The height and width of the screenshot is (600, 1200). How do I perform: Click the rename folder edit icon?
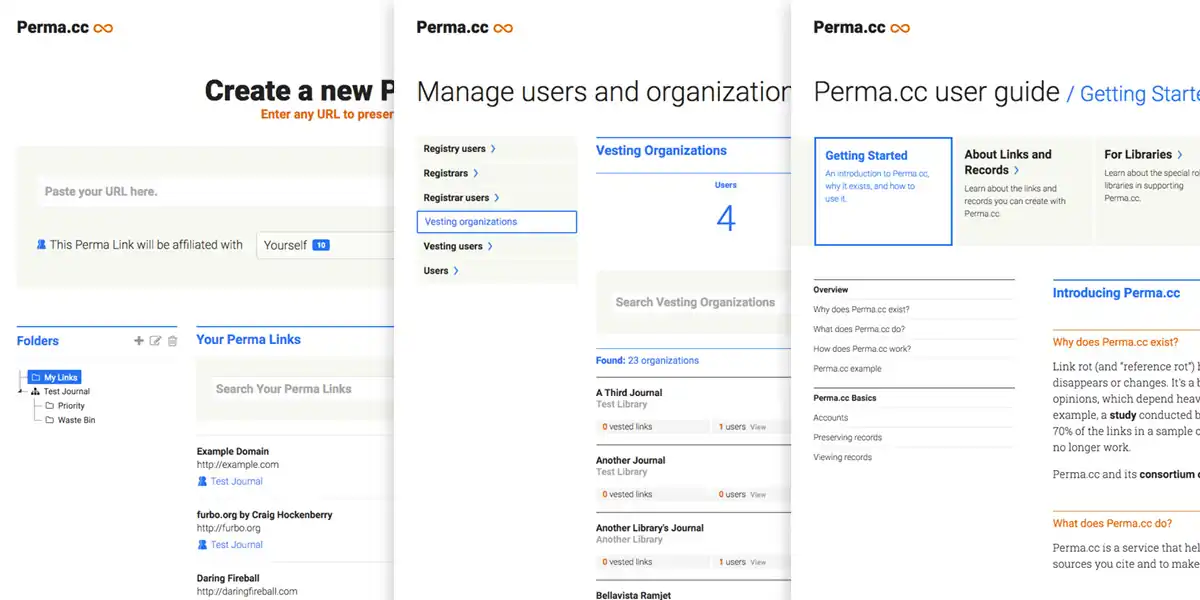[x=155, y=341]
